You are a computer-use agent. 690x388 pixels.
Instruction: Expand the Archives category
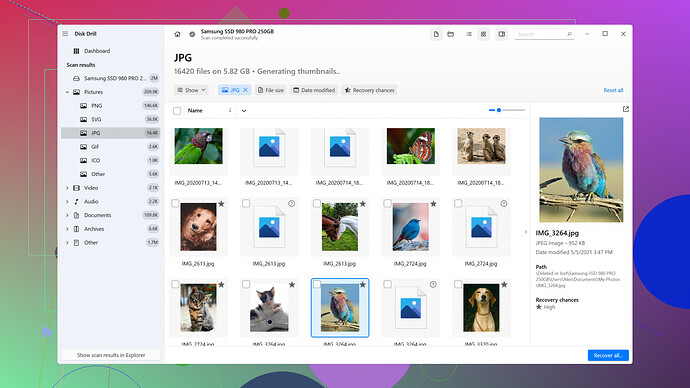(x=67, y=229)
